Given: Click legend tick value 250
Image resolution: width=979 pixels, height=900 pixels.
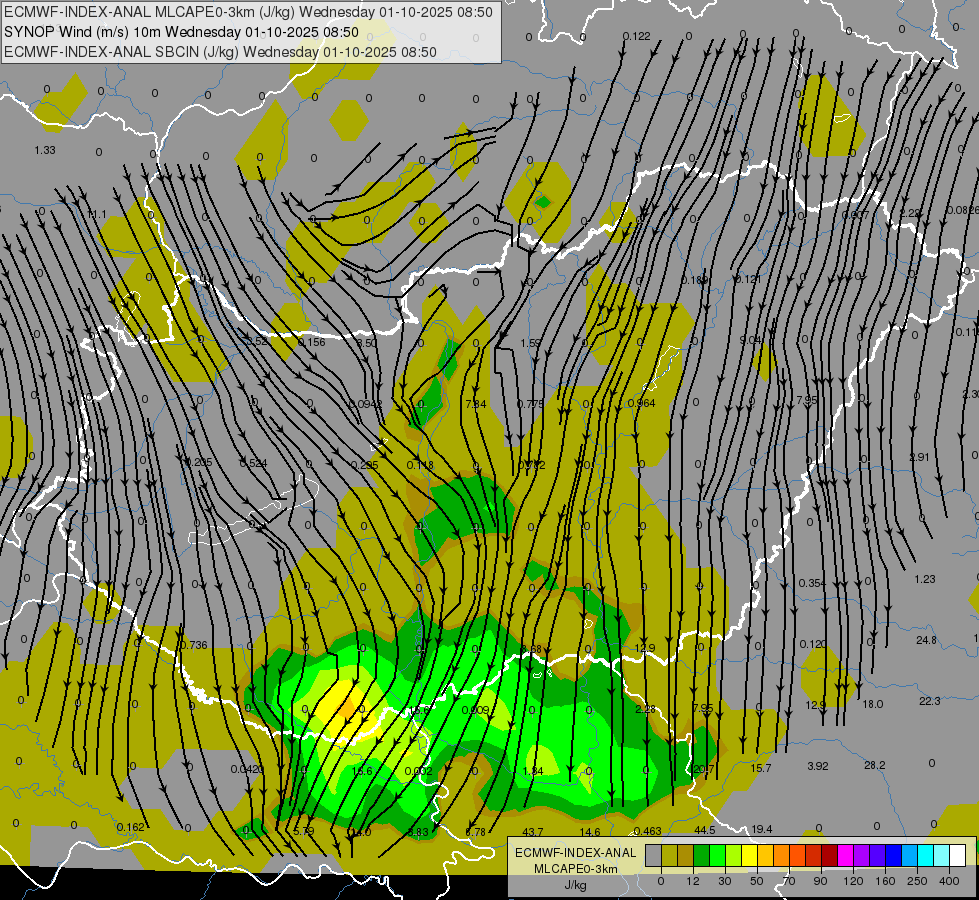Looking at the screenshot, I should click(917, 881).
